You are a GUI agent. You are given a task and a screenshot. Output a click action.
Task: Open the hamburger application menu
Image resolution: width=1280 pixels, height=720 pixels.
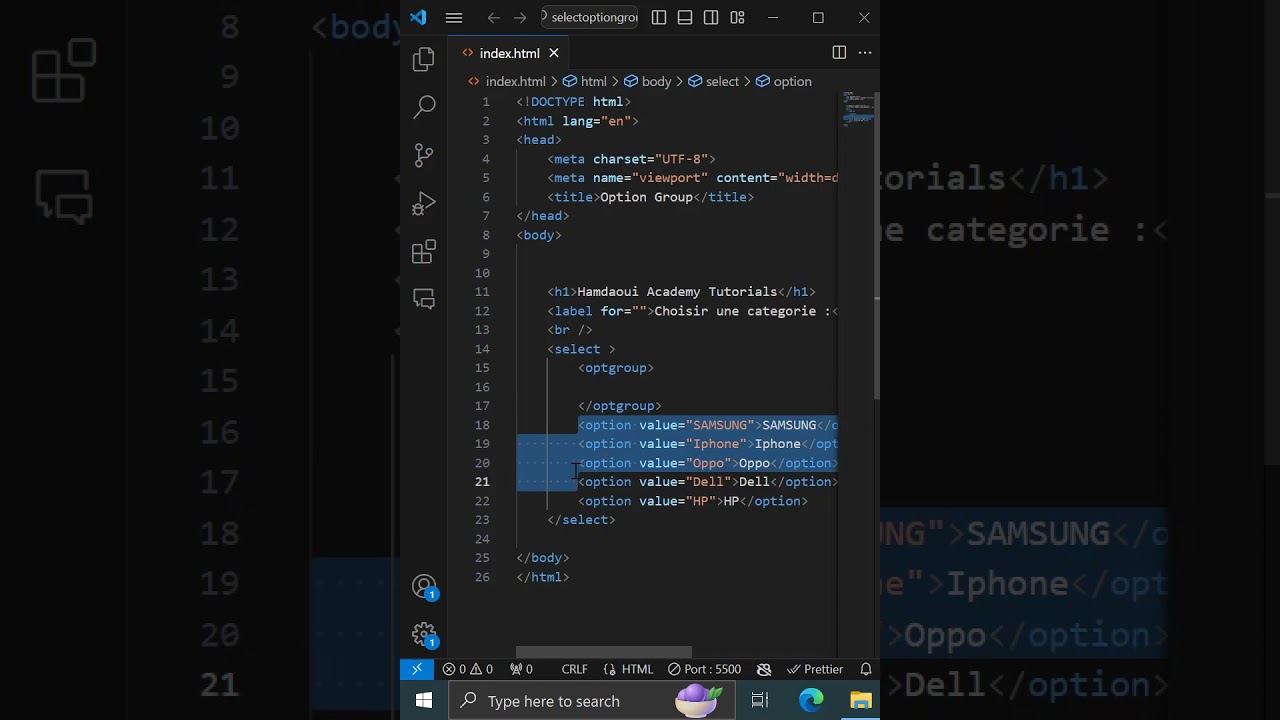454,17
